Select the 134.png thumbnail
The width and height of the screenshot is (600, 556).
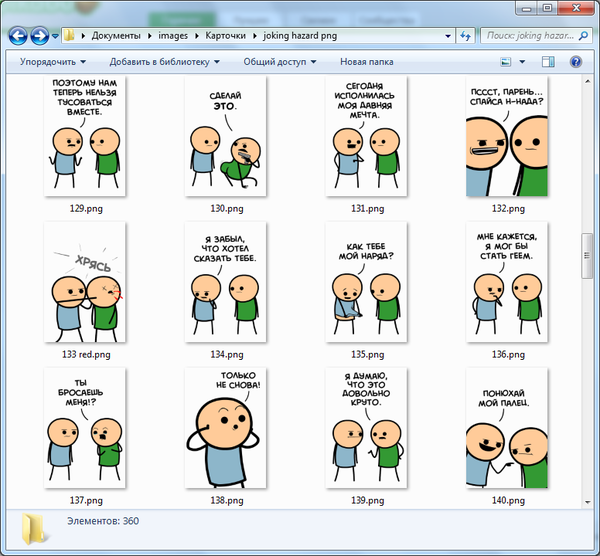(x=225, y=282)
